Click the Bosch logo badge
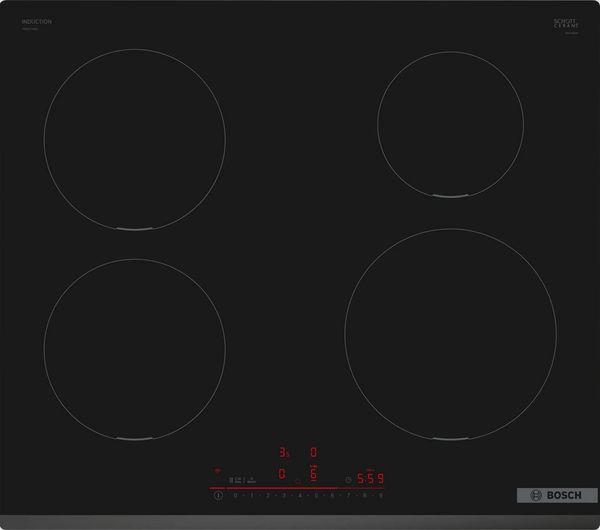Viewport: 600px width, 530px height. tap(557, 495)
